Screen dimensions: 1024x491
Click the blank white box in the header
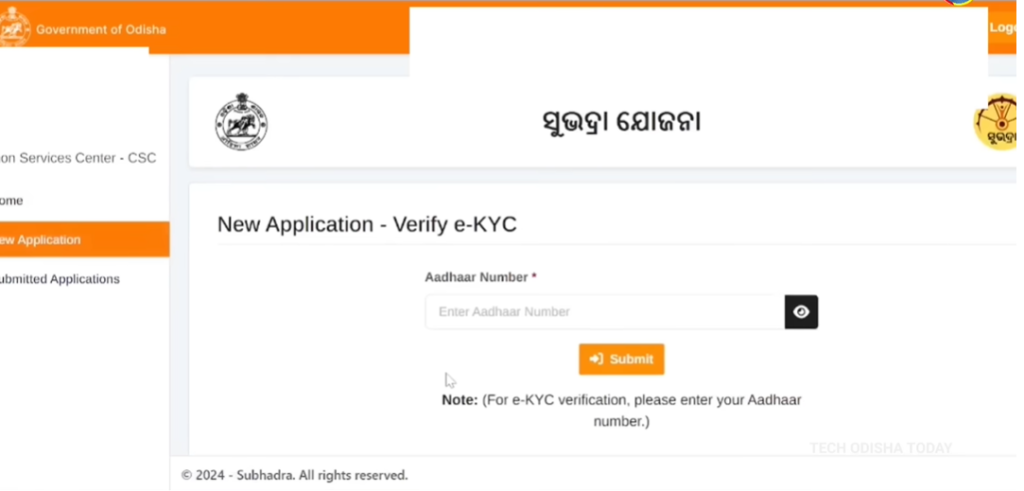[x=698, y=42]
